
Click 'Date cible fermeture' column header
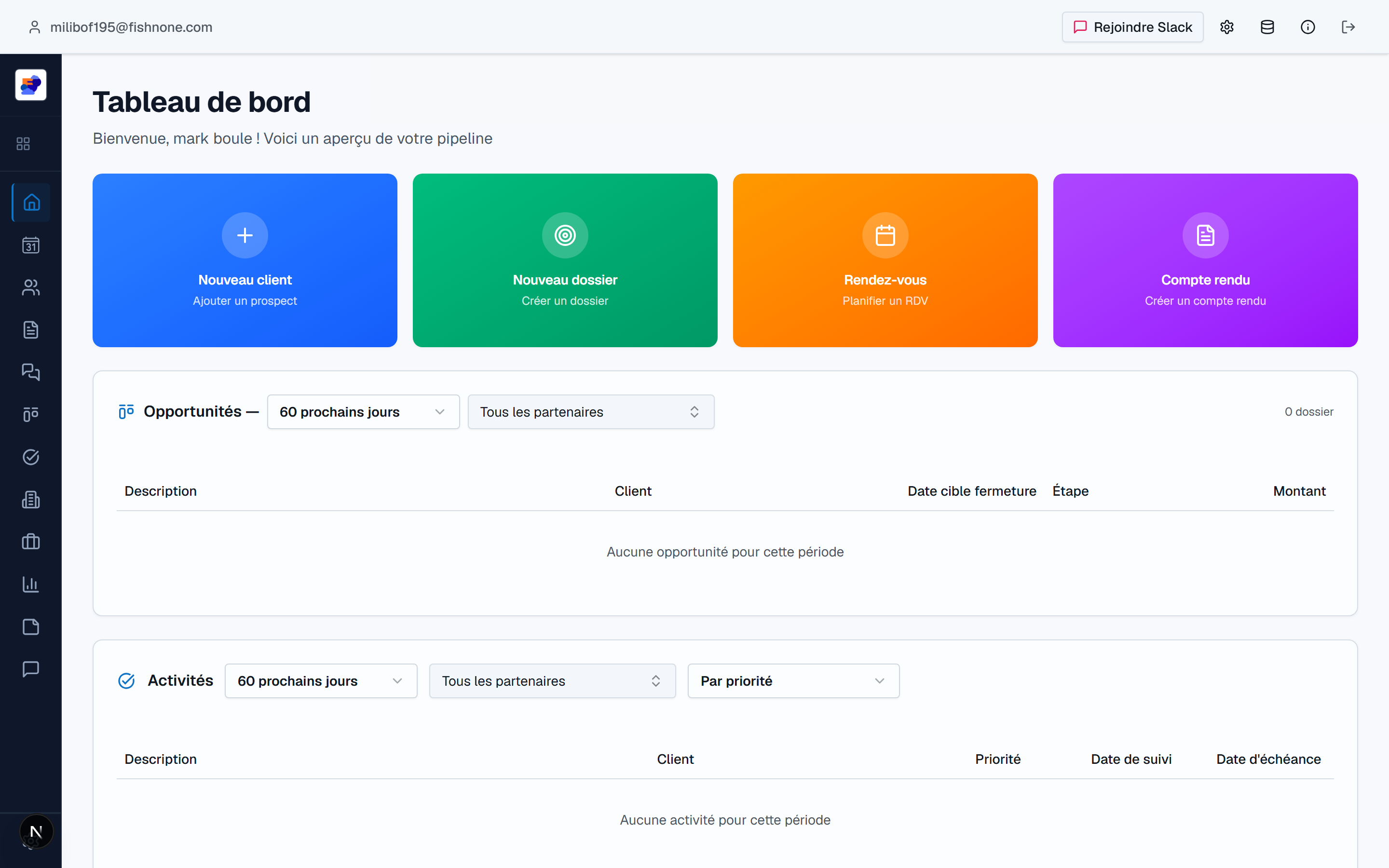pyautogui.click(x=972, y=491)
